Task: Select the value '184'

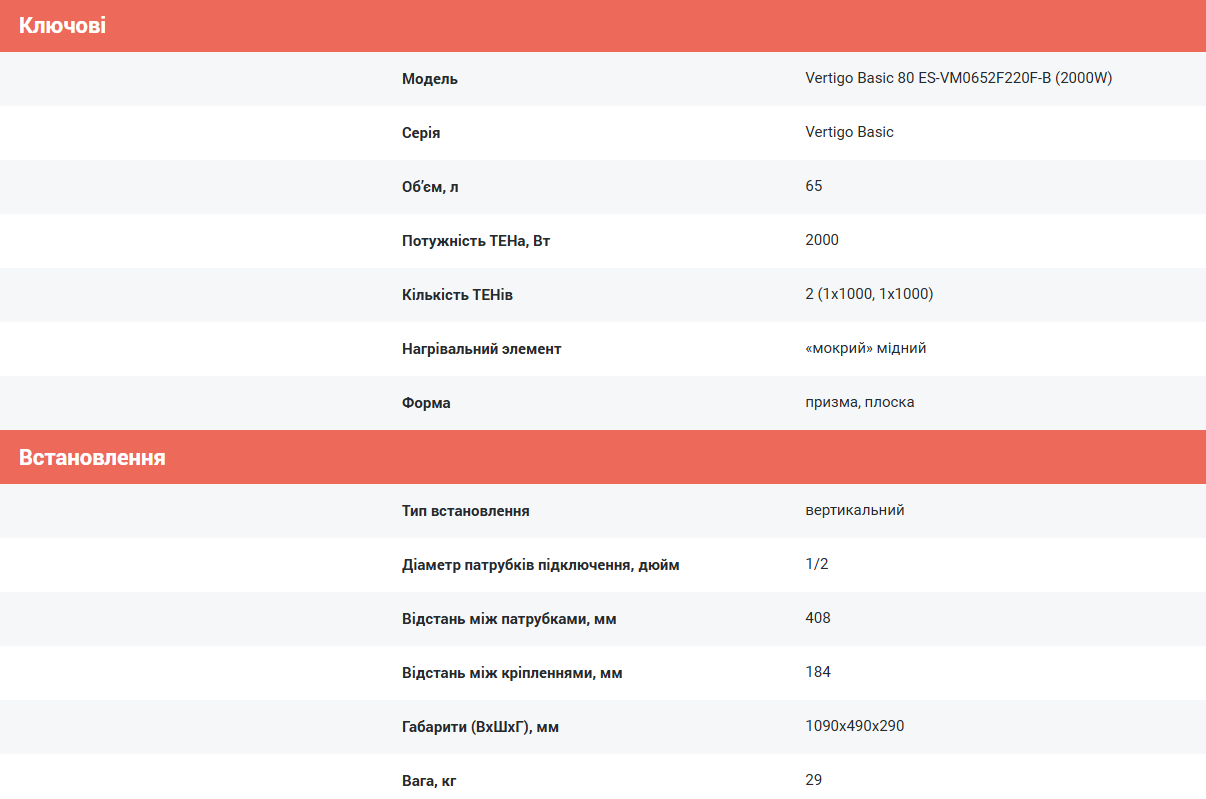Action: [818, 672]
